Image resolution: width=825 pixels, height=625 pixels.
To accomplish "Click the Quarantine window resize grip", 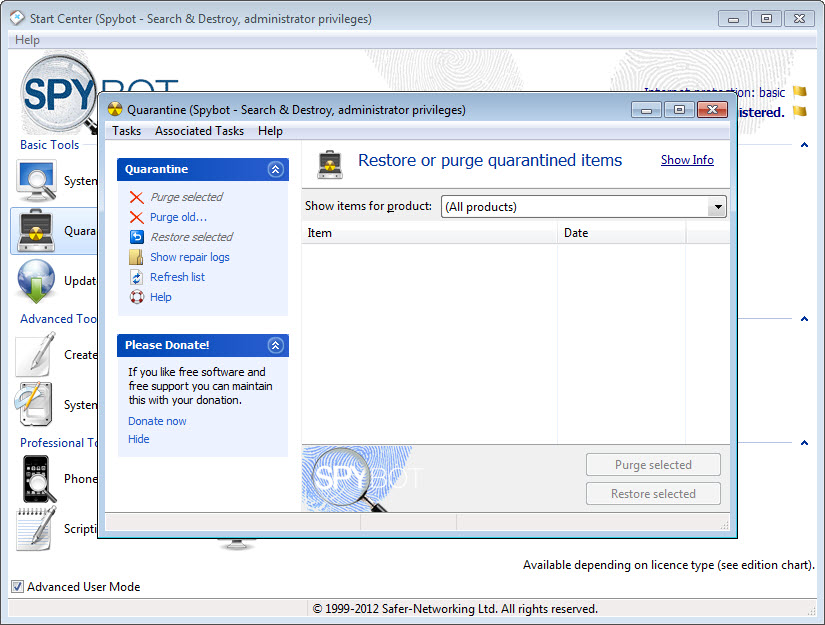I will 725,525.
